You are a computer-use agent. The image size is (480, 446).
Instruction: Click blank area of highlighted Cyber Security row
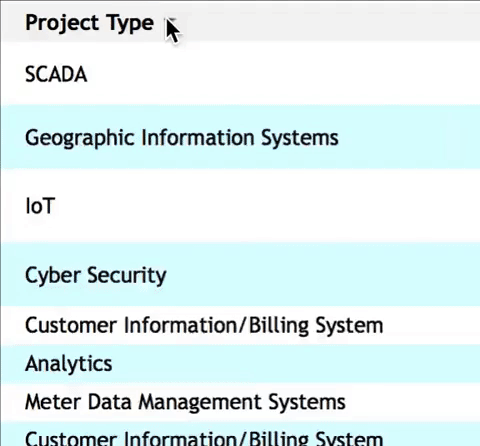point(323,274)
